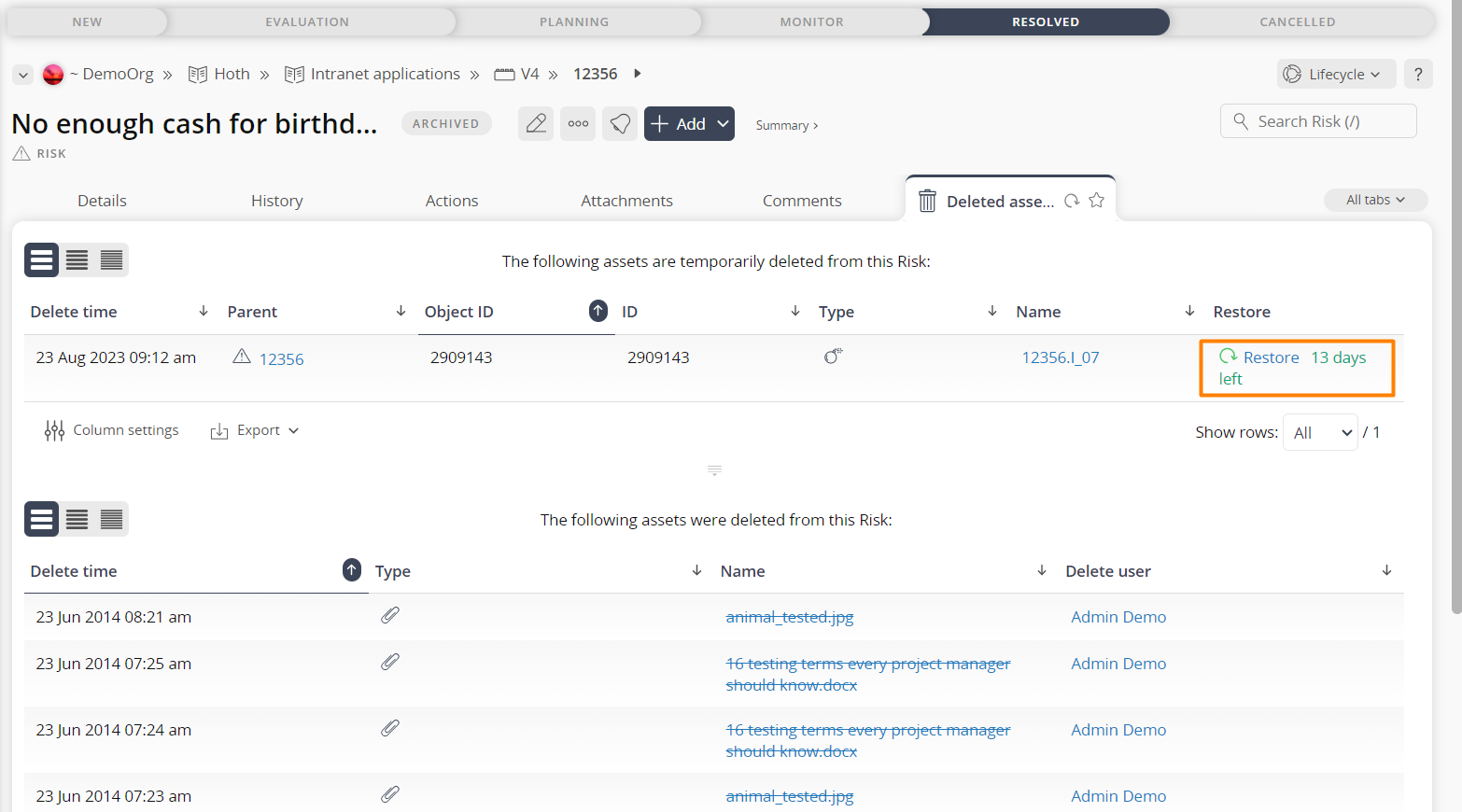Sort by Delete user column arrow
This screenshot has height=812, width=1462.
coord(1386,569)
